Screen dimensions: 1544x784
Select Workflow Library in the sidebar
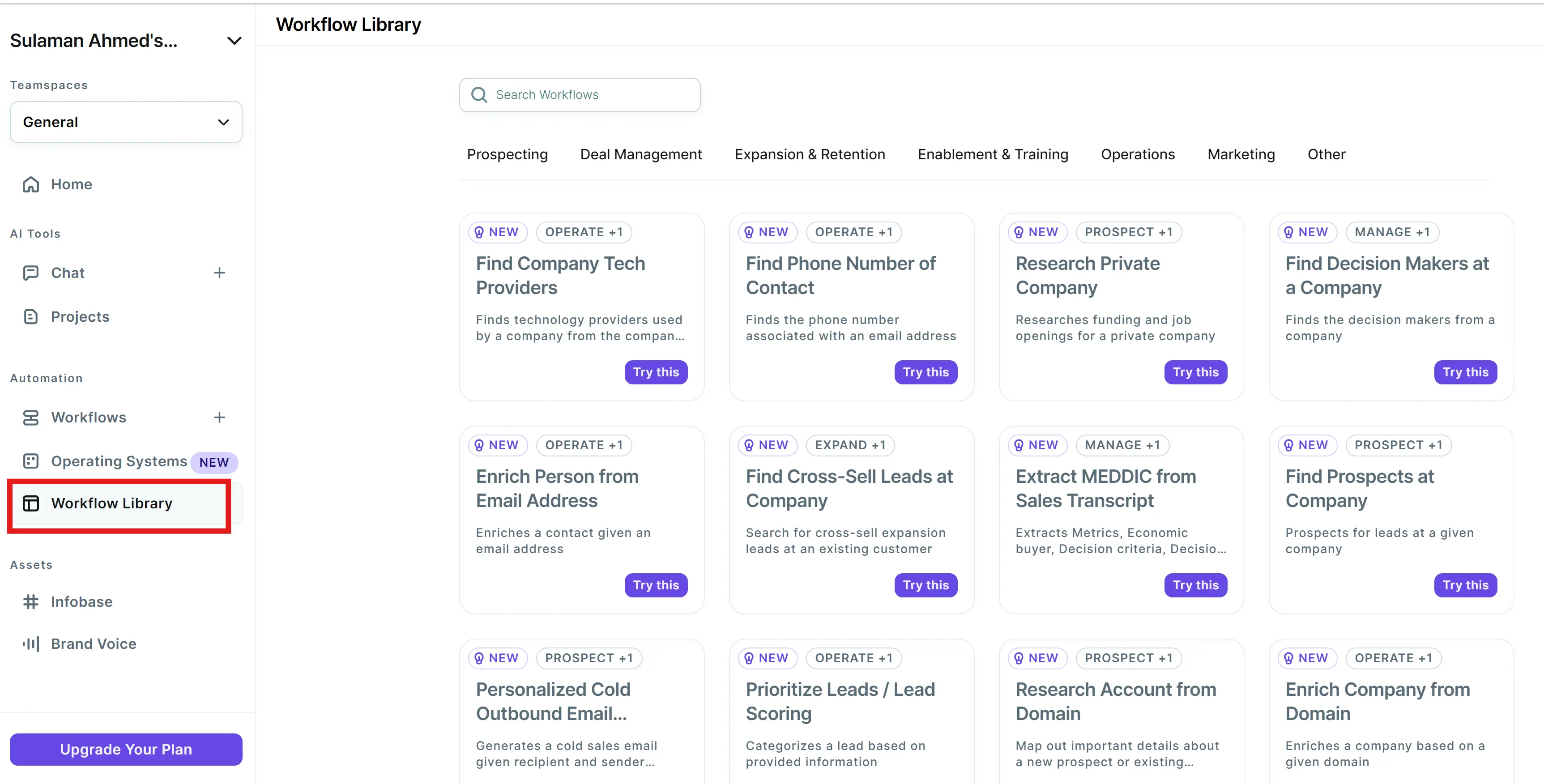click(111, 503)
